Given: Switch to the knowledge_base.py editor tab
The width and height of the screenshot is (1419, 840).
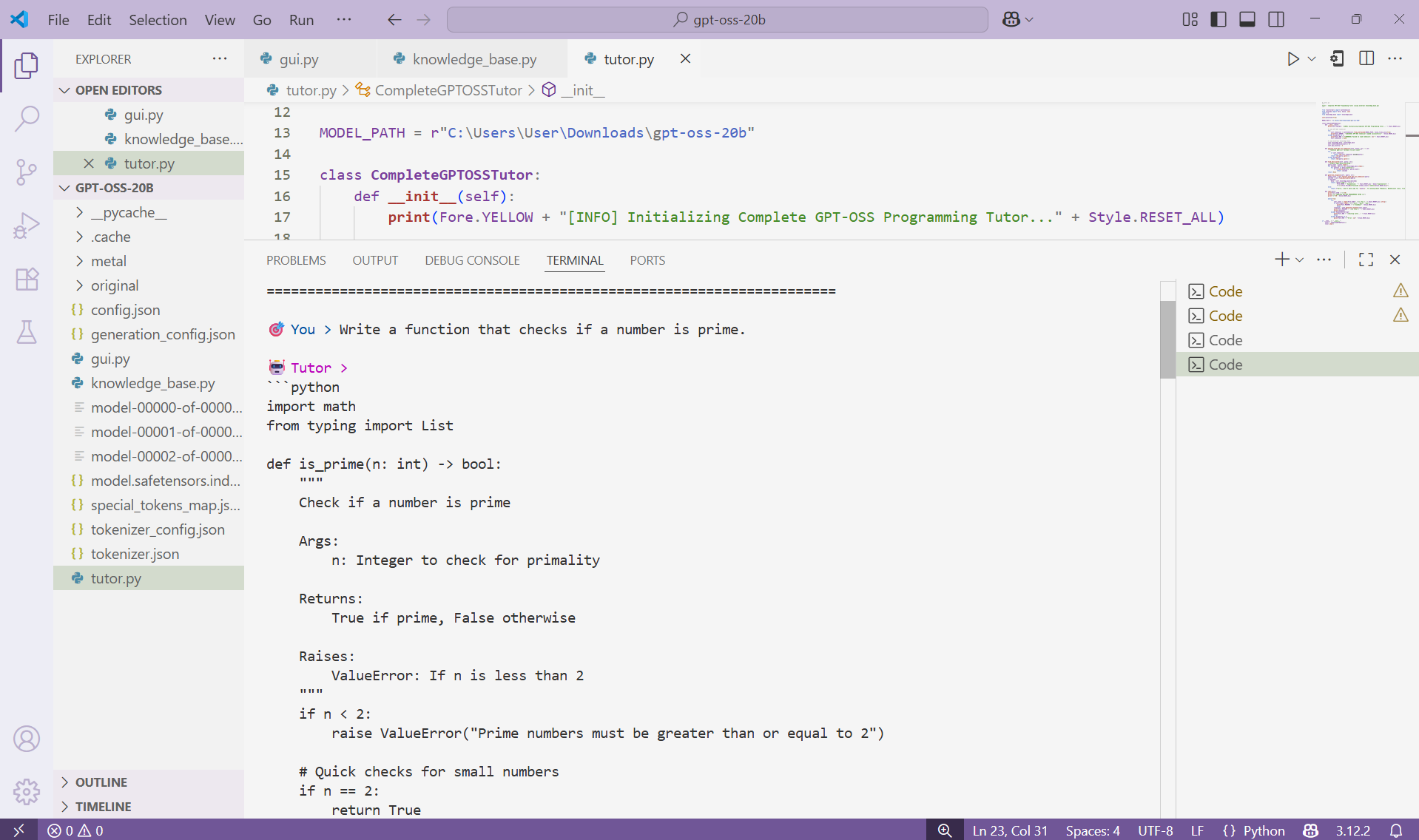Looking at the screenshot, I should tap(472, 59).
